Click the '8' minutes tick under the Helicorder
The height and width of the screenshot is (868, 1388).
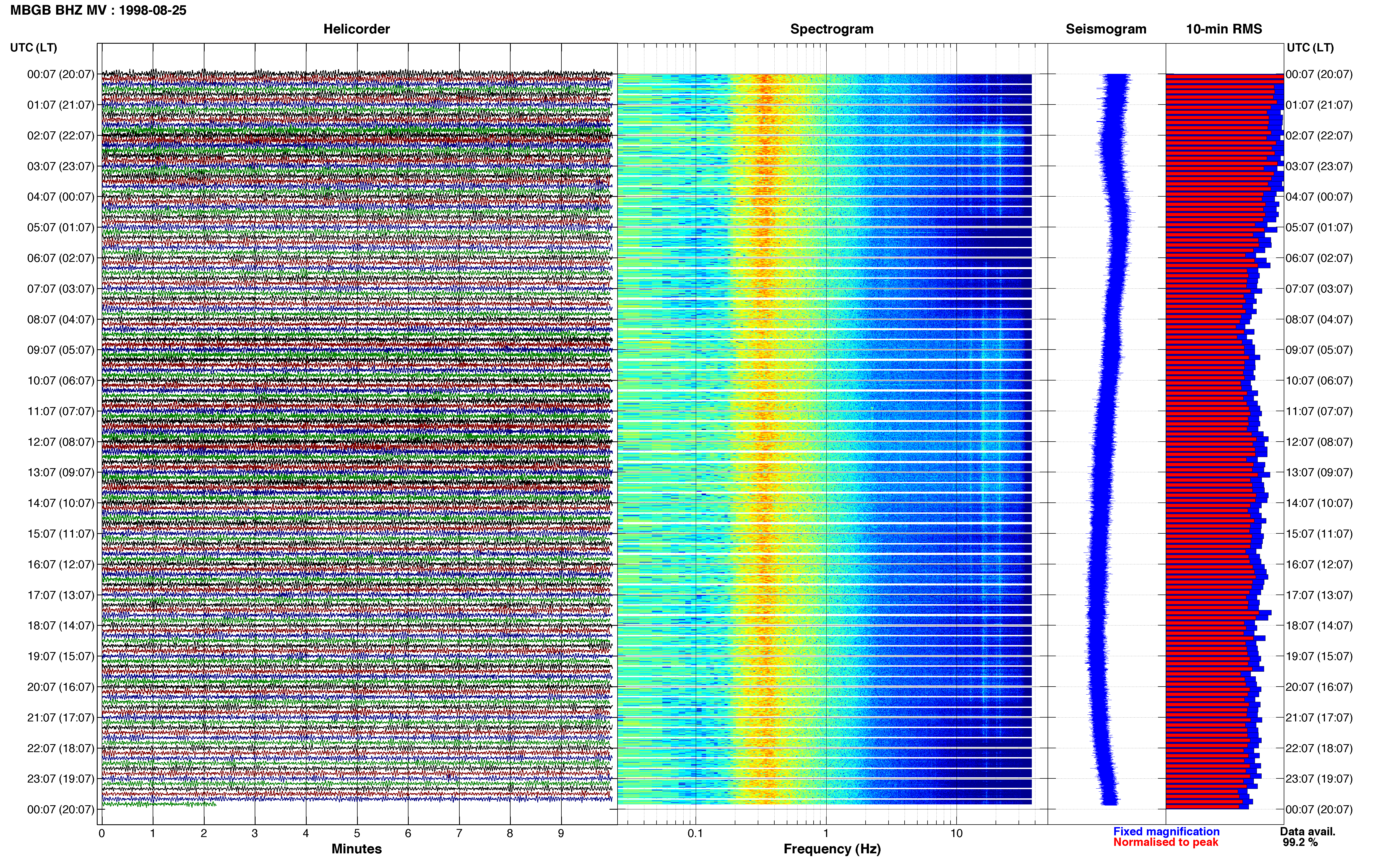click(510, 833)
